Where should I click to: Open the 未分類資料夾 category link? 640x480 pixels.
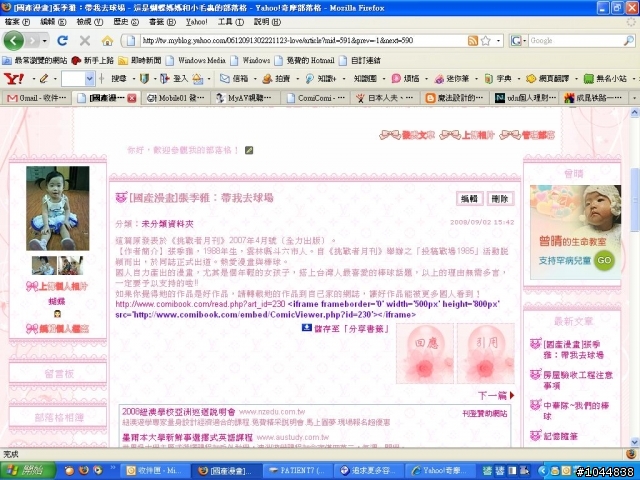click(x=167, y=224)
